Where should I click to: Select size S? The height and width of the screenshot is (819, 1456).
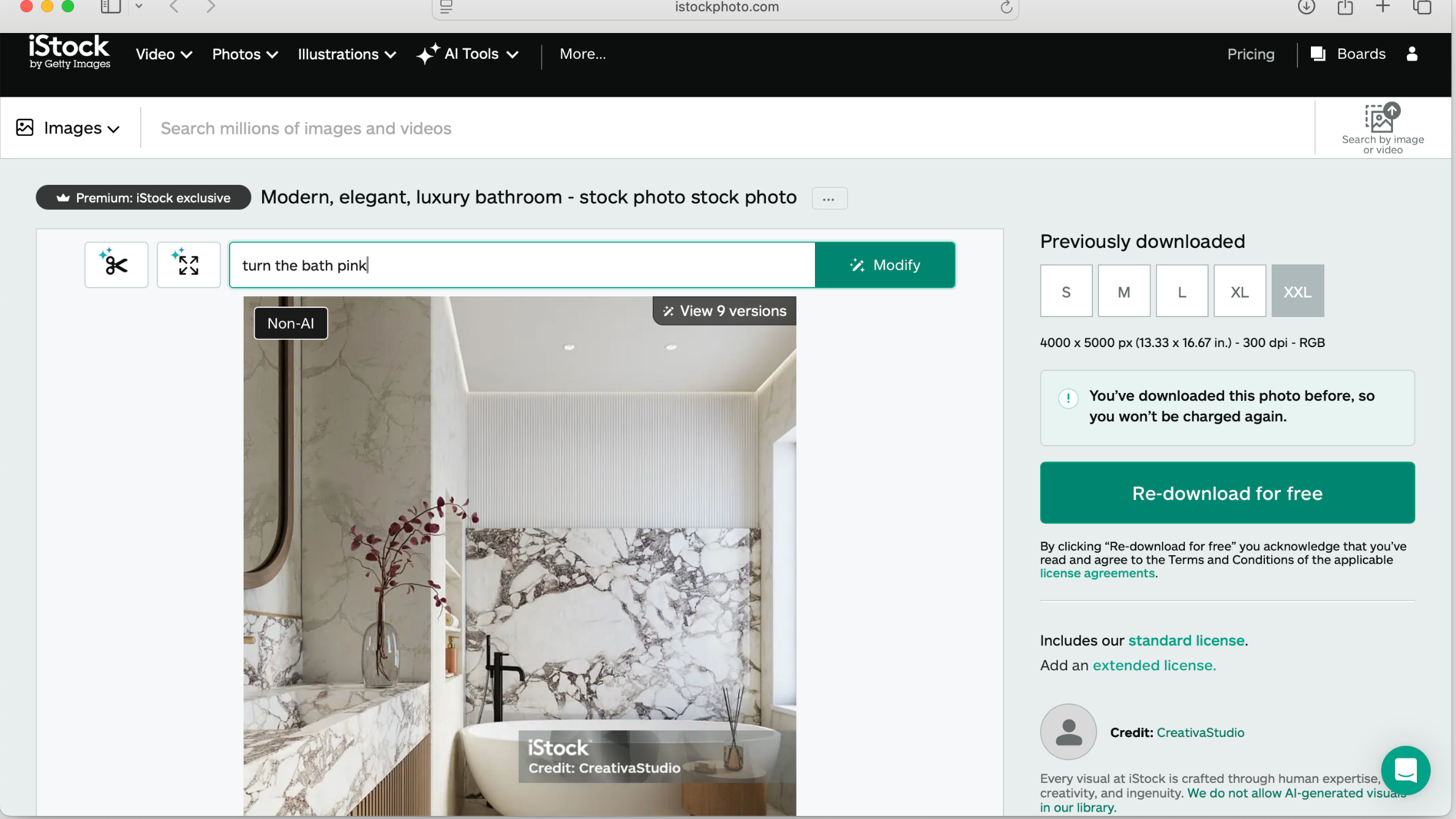pos(1066,291)
